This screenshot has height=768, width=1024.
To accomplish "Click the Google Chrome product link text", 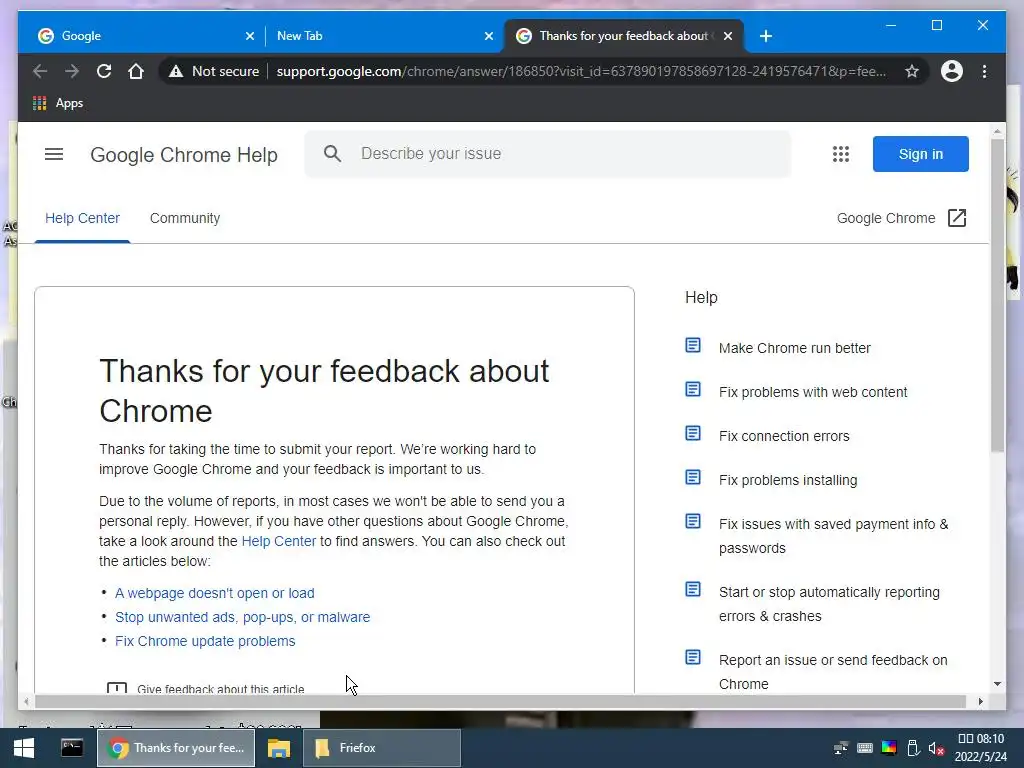I will [x=886, y=218].
